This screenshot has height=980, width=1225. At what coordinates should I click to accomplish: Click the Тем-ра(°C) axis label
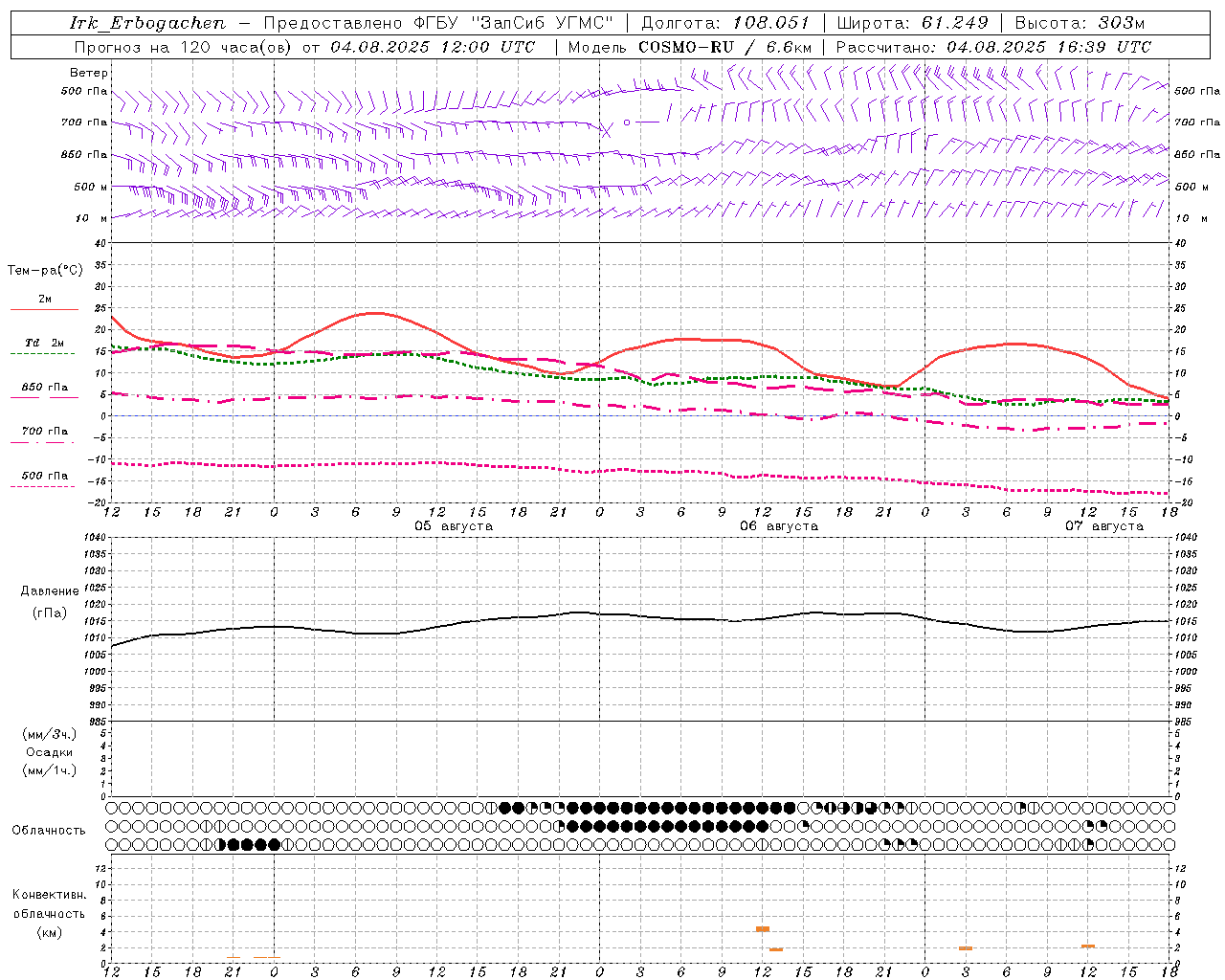click(x=45, y=271)
